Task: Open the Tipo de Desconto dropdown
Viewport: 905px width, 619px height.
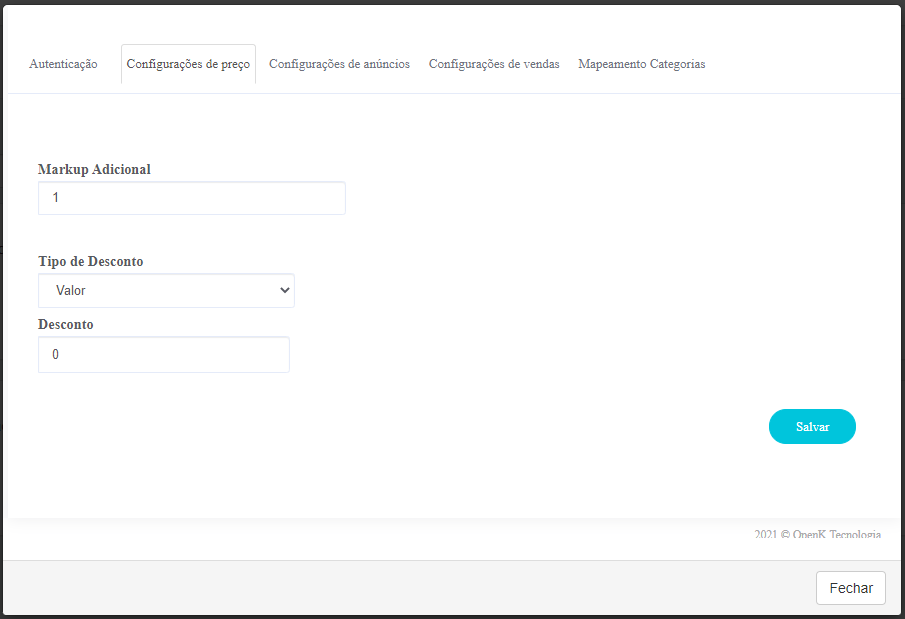Action: (166, 290)
